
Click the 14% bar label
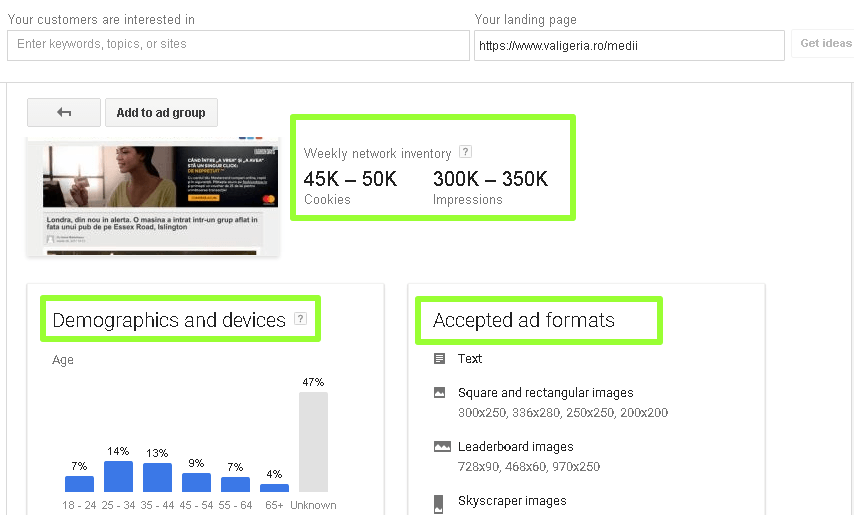click(x=118, y=451)
